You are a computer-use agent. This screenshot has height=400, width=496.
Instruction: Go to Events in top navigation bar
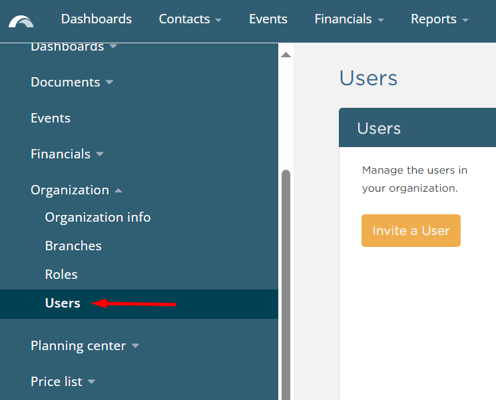point(268,19)
